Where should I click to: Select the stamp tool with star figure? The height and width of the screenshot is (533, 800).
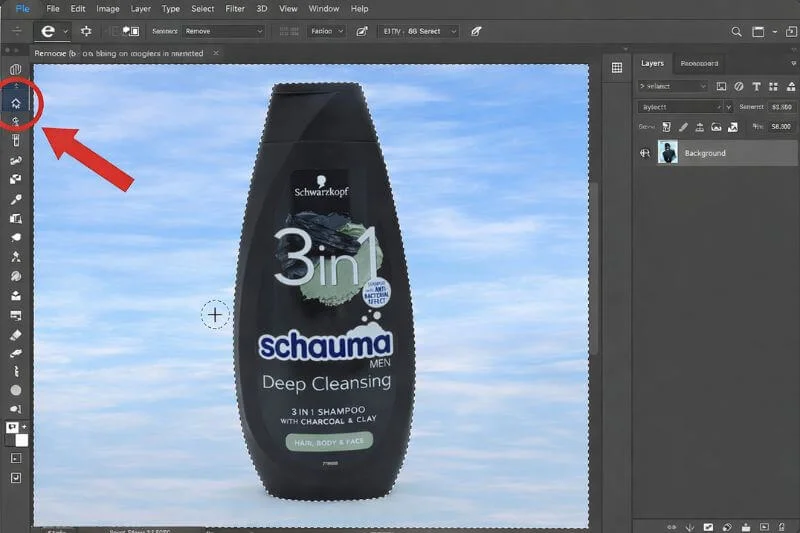tap(16, 257)
